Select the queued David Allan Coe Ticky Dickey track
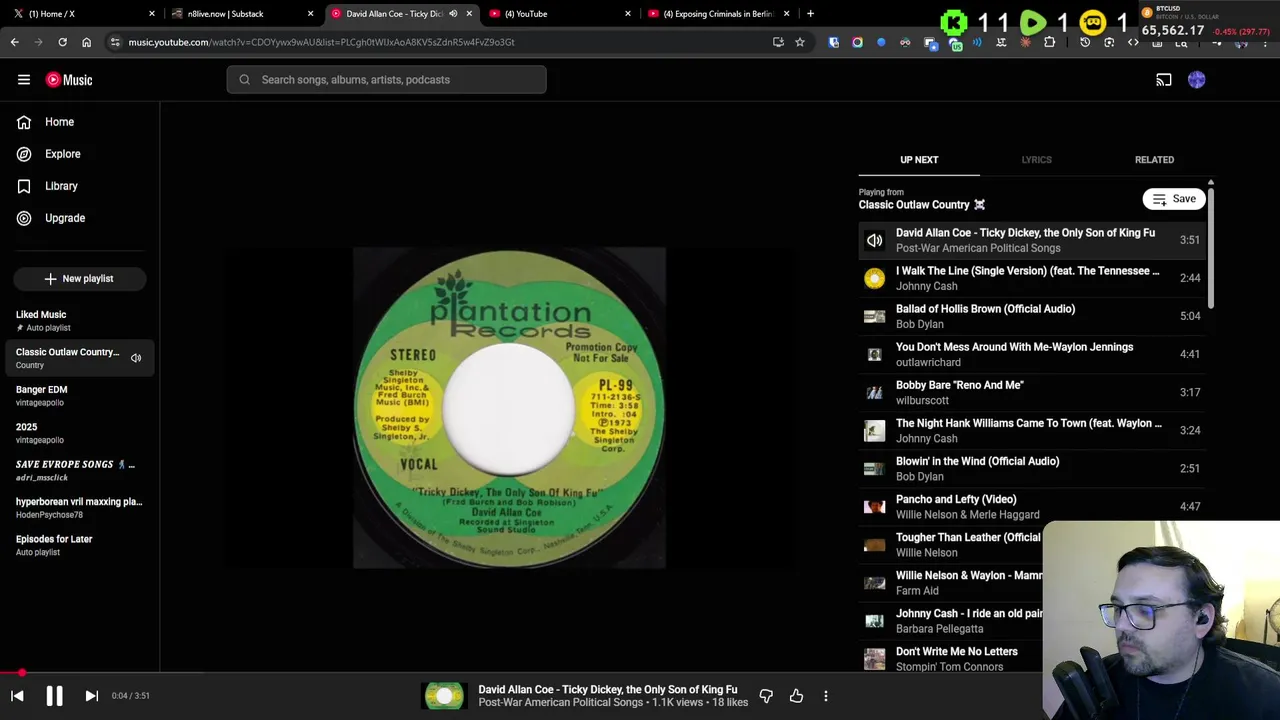This screenshot has height=720, width=1280. coord(1032,240)
